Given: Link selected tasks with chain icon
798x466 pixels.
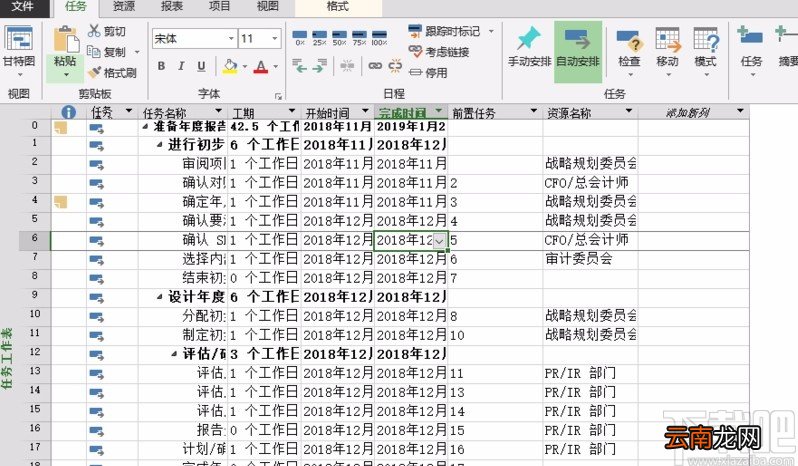Looking at the screenshot, I should pos(375,66).
